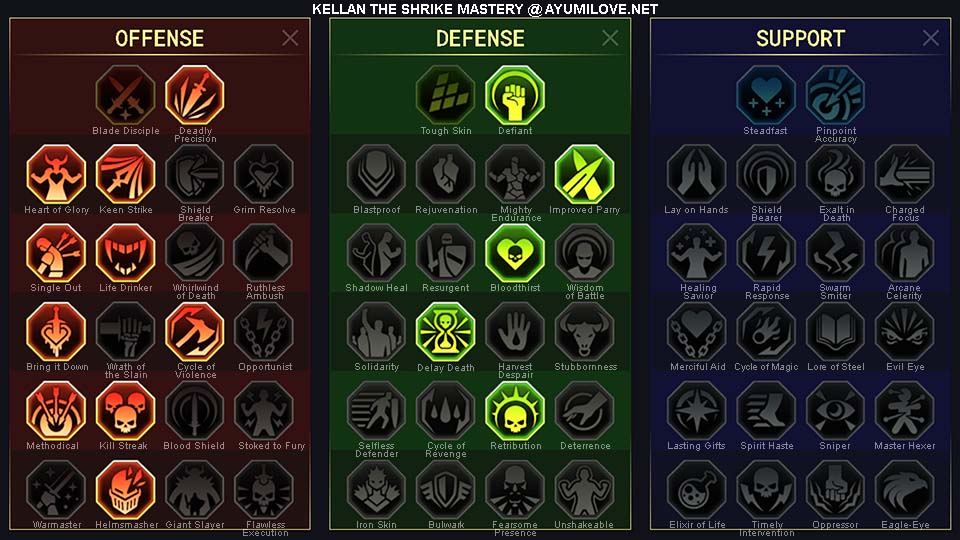Select the Defiant defense mastery

click(x=515, y=96)
